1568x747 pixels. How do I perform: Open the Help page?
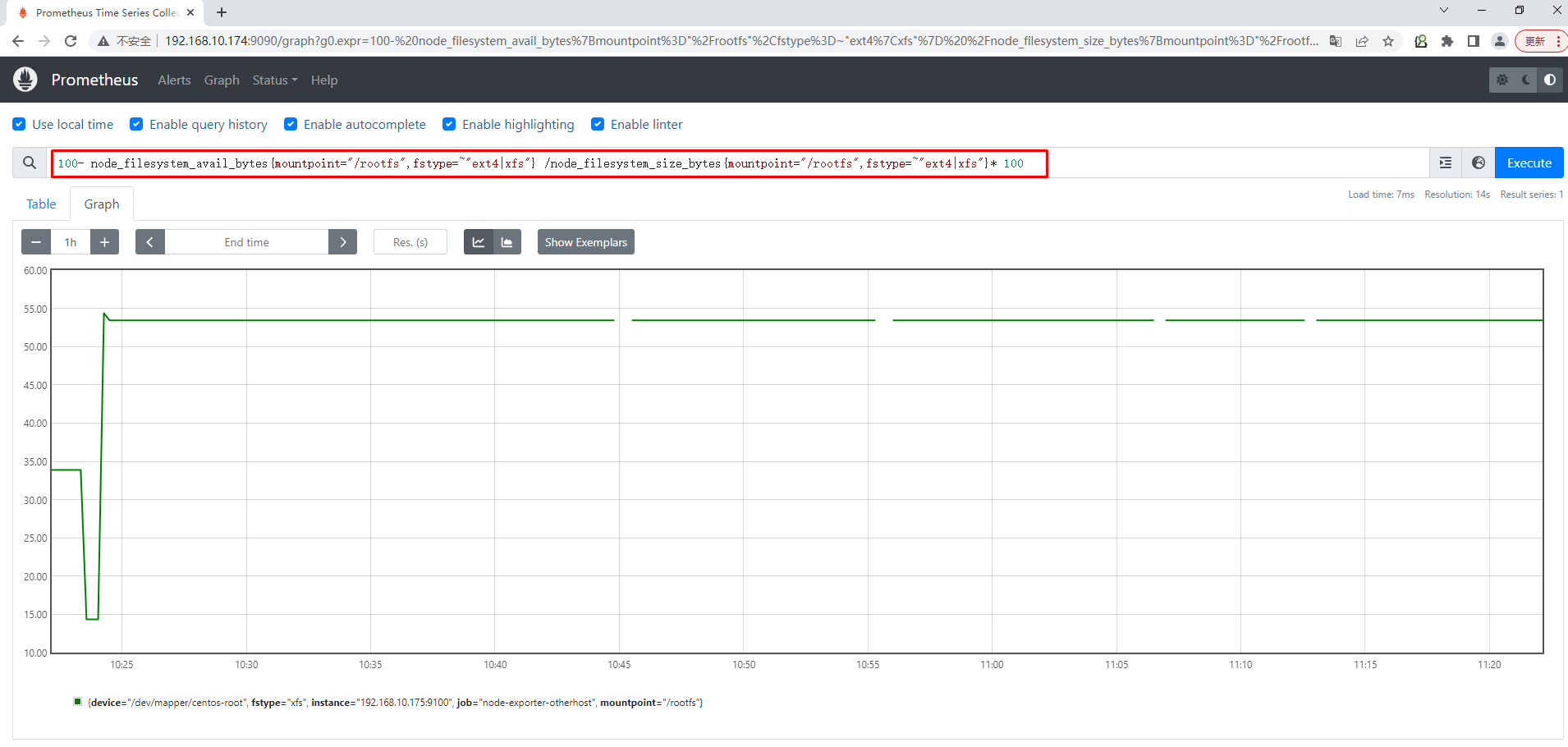324,80
